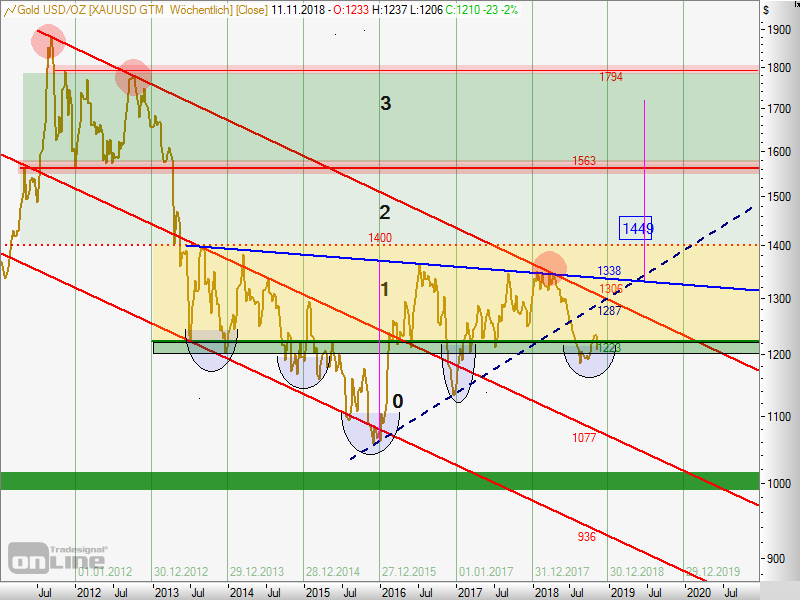Click the zone number 2 label
Screen dimensions: 800x600
click(385, 212)
